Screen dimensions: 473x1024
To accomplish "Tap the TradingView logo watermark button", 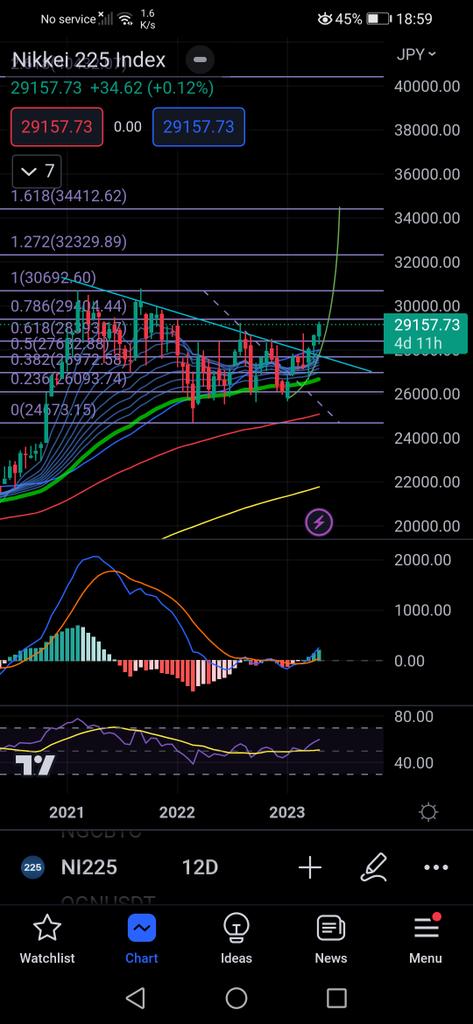I will (x=34, y=765).
